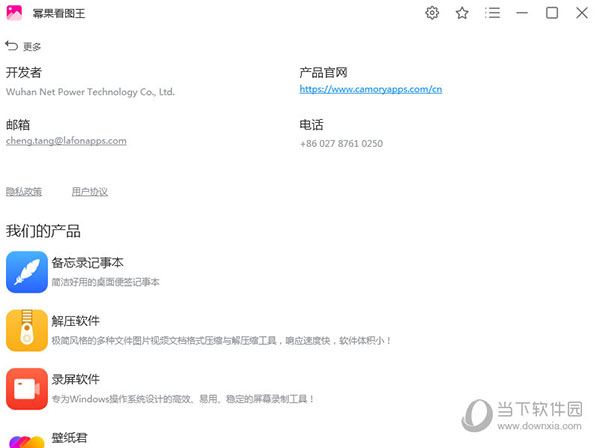The image size is (600, 448).
Task: Open the 备忘录记事本 feather app icon
Action: click(x=27, y=272)
